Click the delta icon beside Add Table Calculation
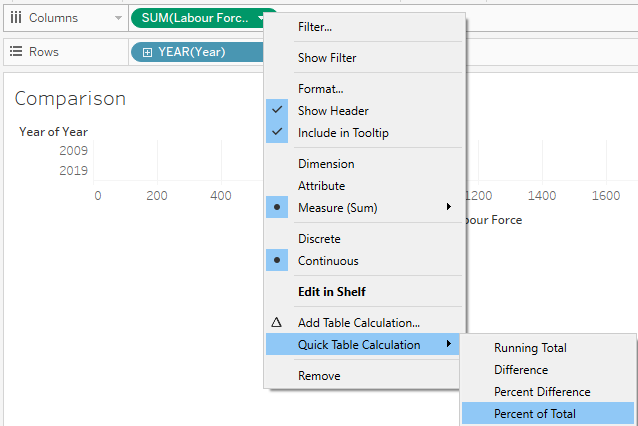The image size is (638, 426). (x=277, y=323)
